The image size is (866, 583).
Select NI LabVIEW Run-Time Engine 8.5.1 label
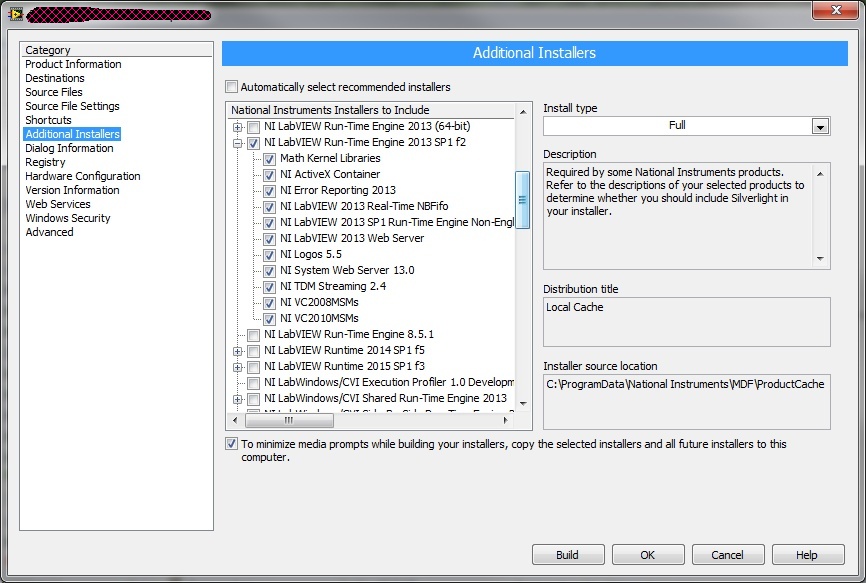pos(349,334)
